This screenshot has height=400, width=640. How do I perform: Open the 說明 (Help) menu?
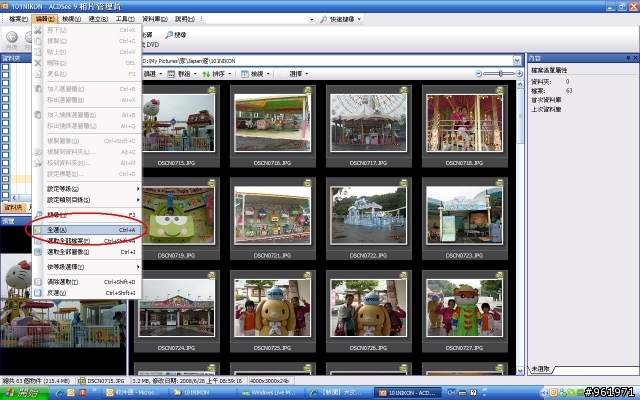[184, 19]
